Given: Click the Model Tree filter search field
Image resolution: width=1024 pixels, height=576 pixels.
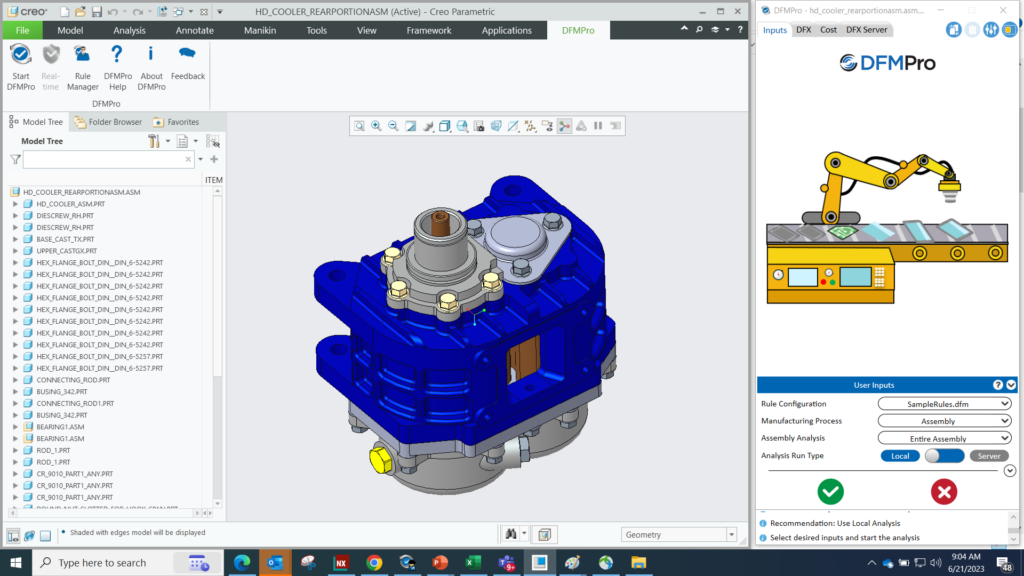Looking at the screenshot, I should 108,159.
